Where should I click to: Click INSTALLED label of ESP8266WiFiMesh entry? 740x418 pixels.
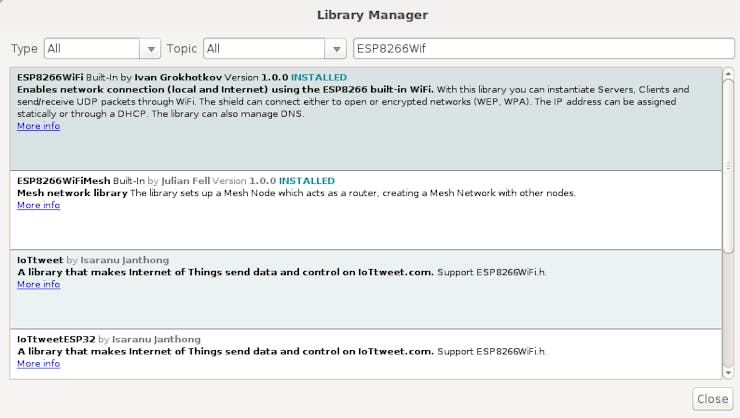307,181
